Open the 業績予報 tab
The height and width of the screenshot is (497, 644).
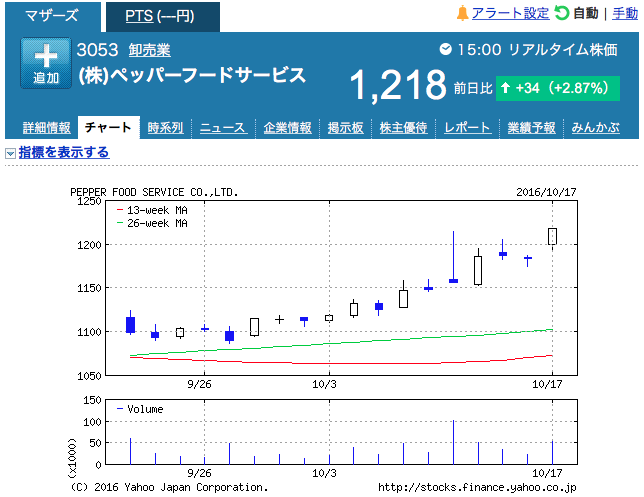[x=531, y=128]
